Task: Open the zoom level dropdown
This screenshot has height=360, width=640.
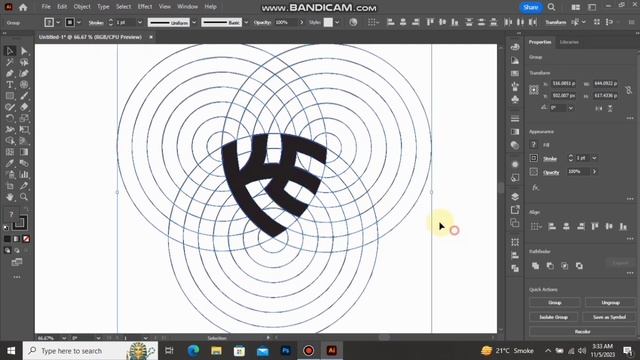Action: coord(64,338)
